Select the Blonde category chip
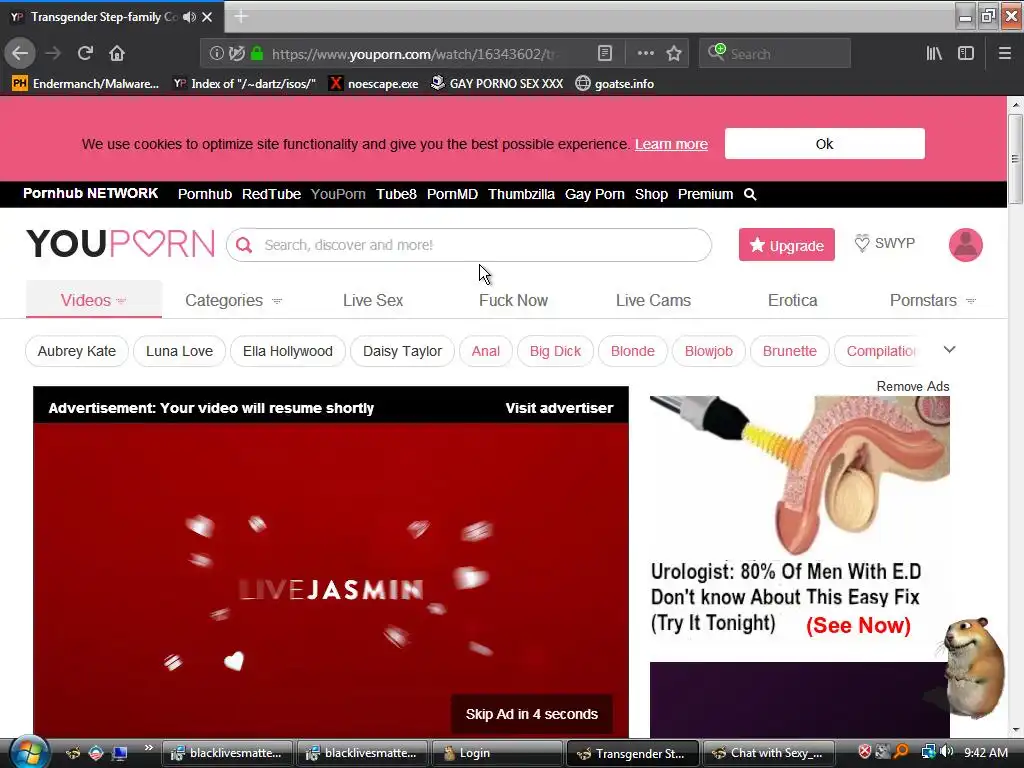 click(x=632, y=351)
